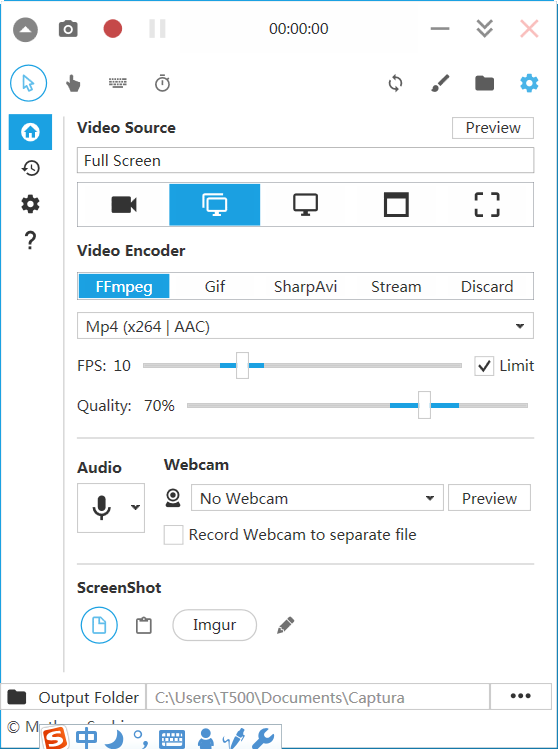Screen dimensions: 558x749
Task: Open Recent history in sidebar
Action: point(31,168)
